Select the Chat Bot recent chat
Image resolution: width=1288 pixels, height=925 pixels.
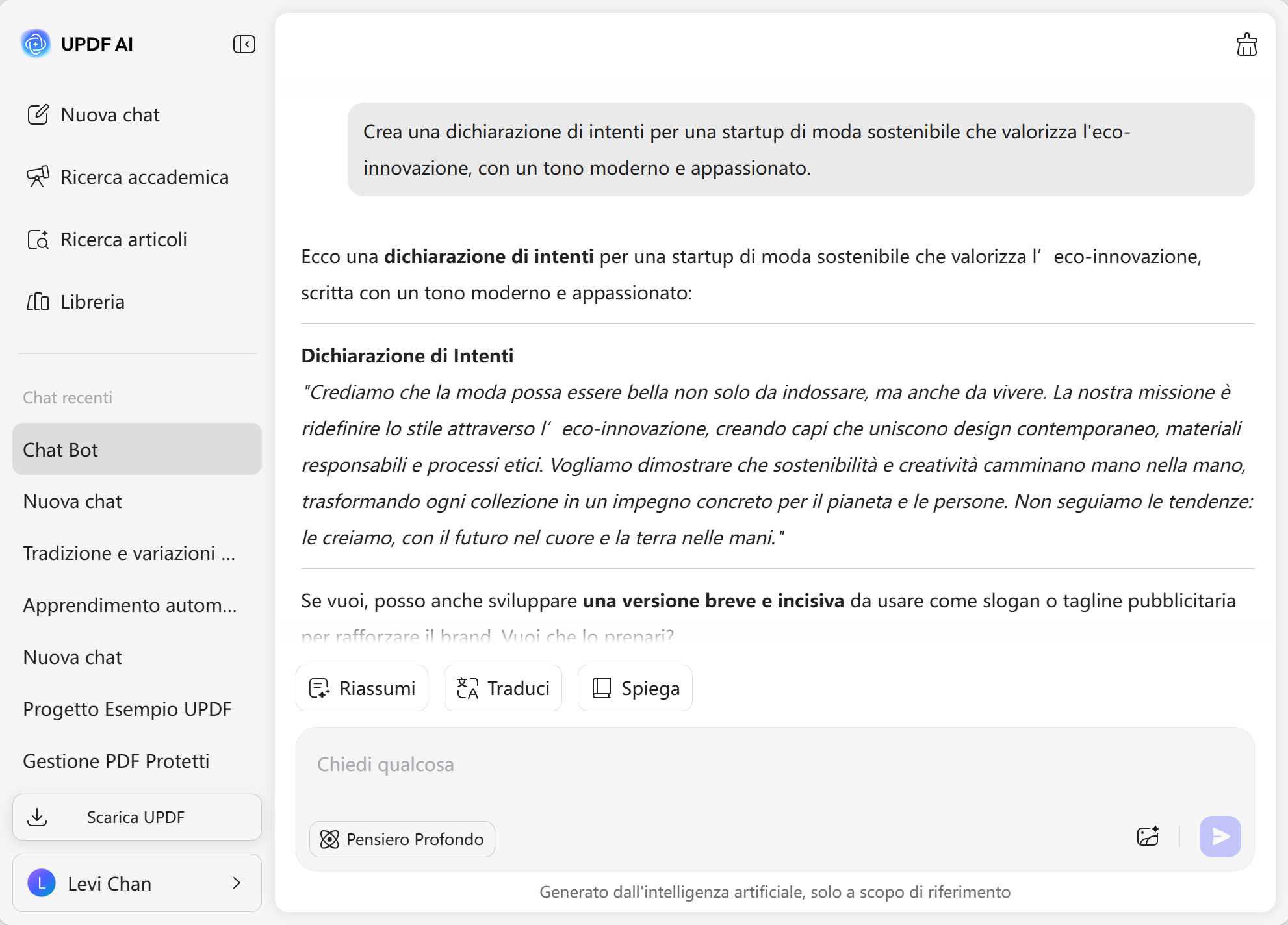click(x=136, y=450)
